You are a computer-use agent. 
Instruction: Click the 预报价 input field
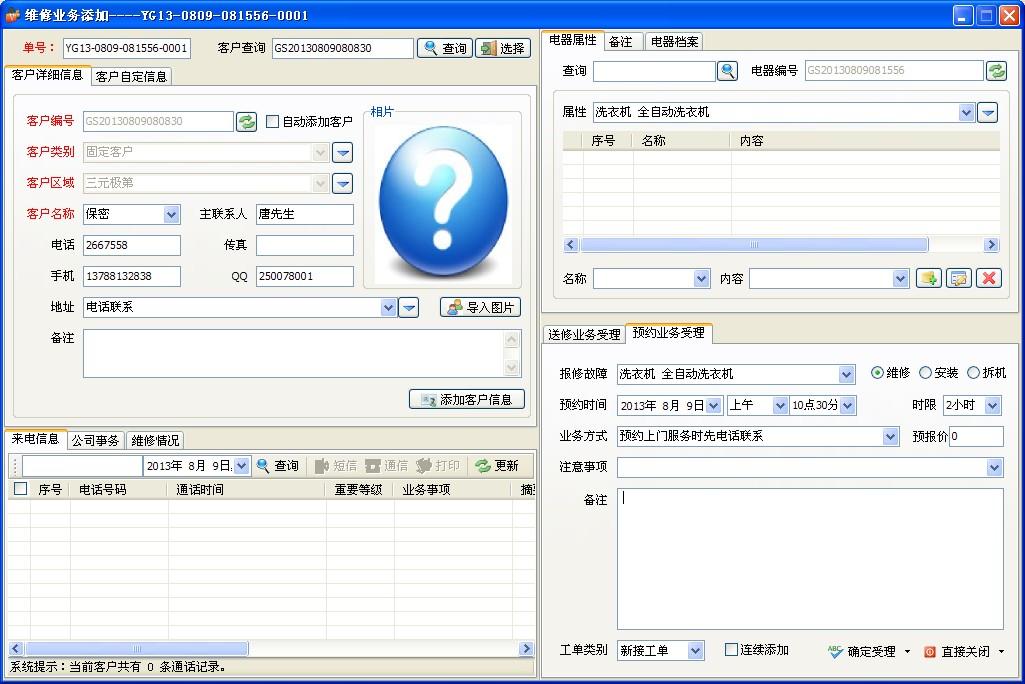976,437
